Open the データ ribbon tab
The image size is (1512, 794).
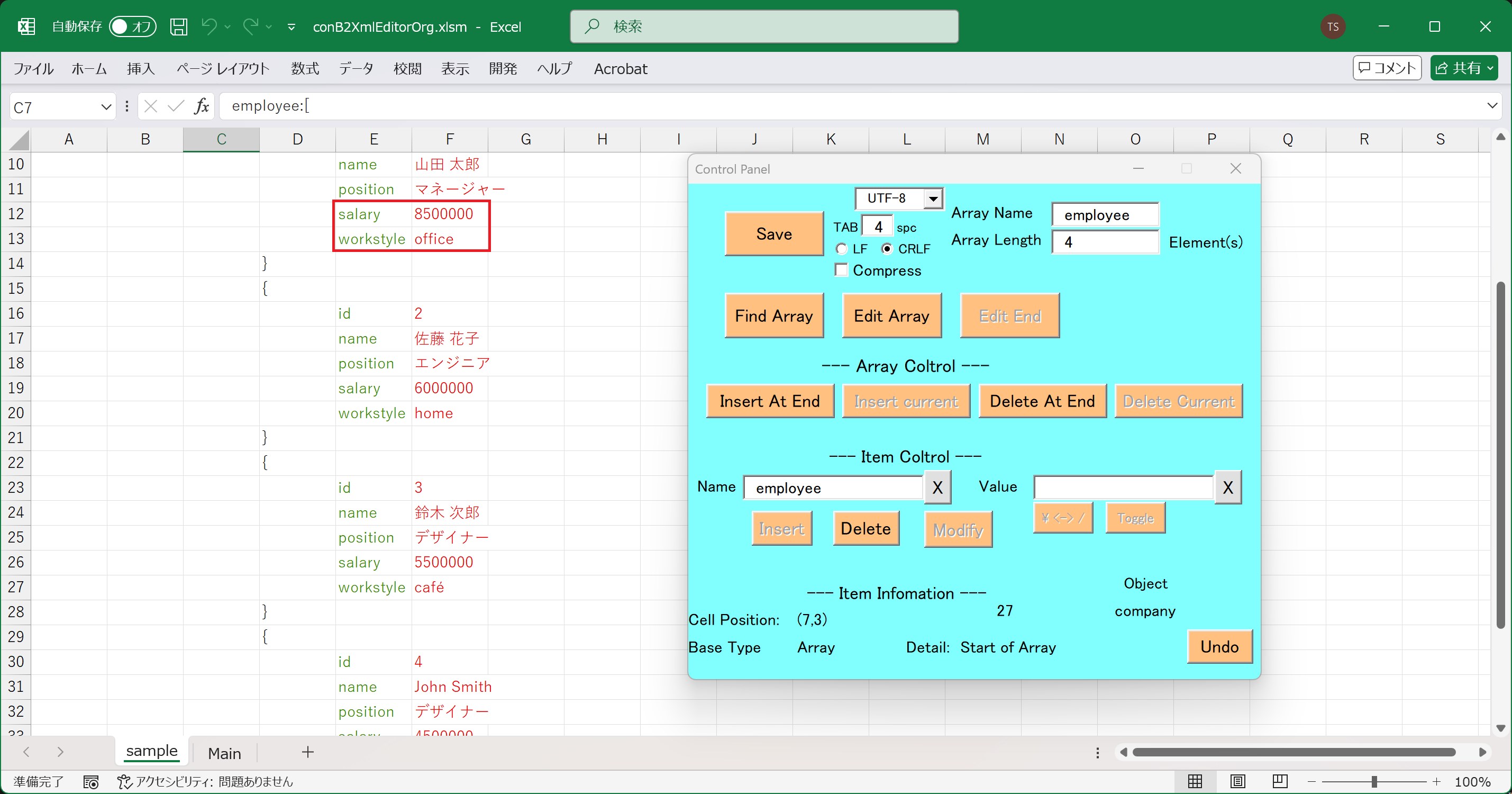356,69
